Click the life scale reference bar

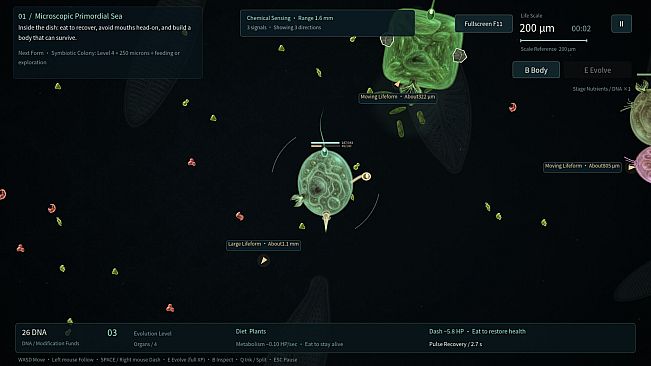click(553, 41)
